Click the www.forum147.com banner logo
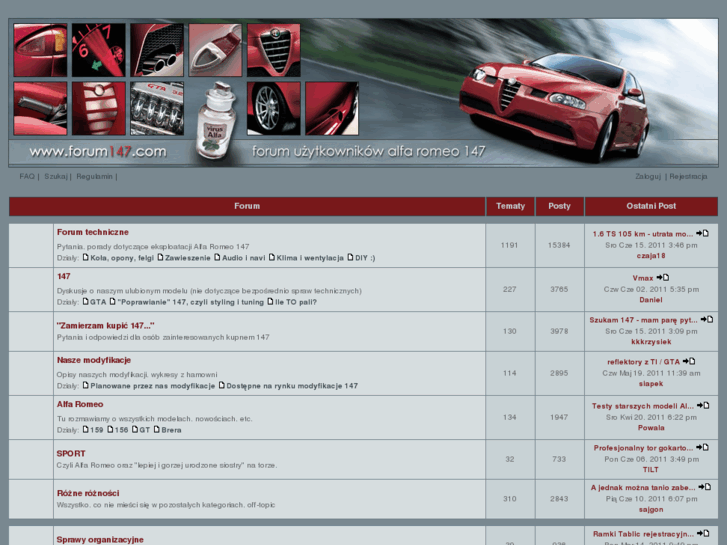 pyautogui.click(x=97, y=152)
